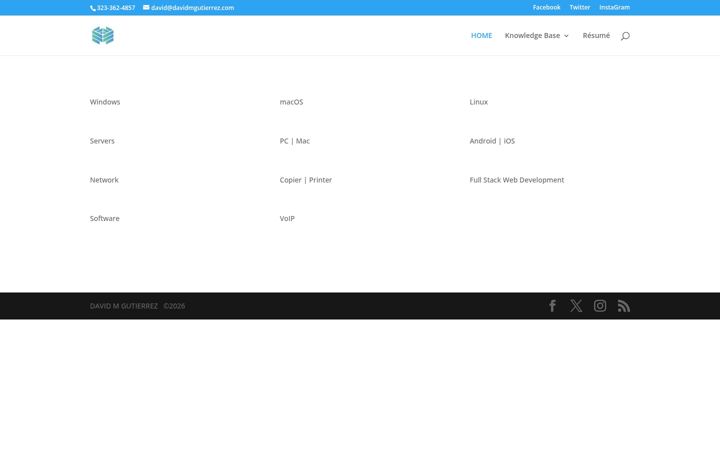The image size is (720, 450).
Task: Open the Windows category
Action: 105,102
